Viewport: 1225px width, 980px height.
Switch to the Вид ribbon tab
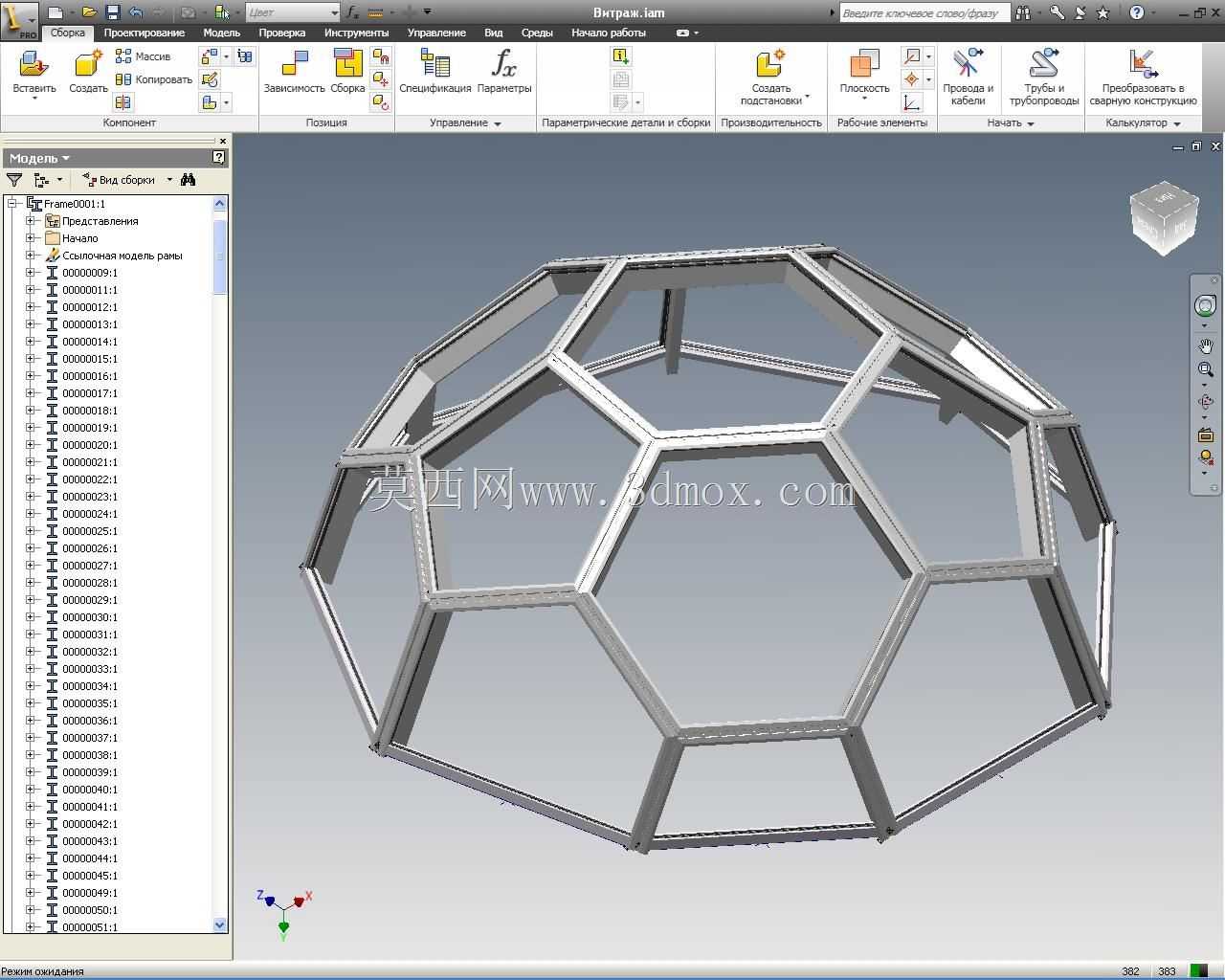[x=493, y=33]
